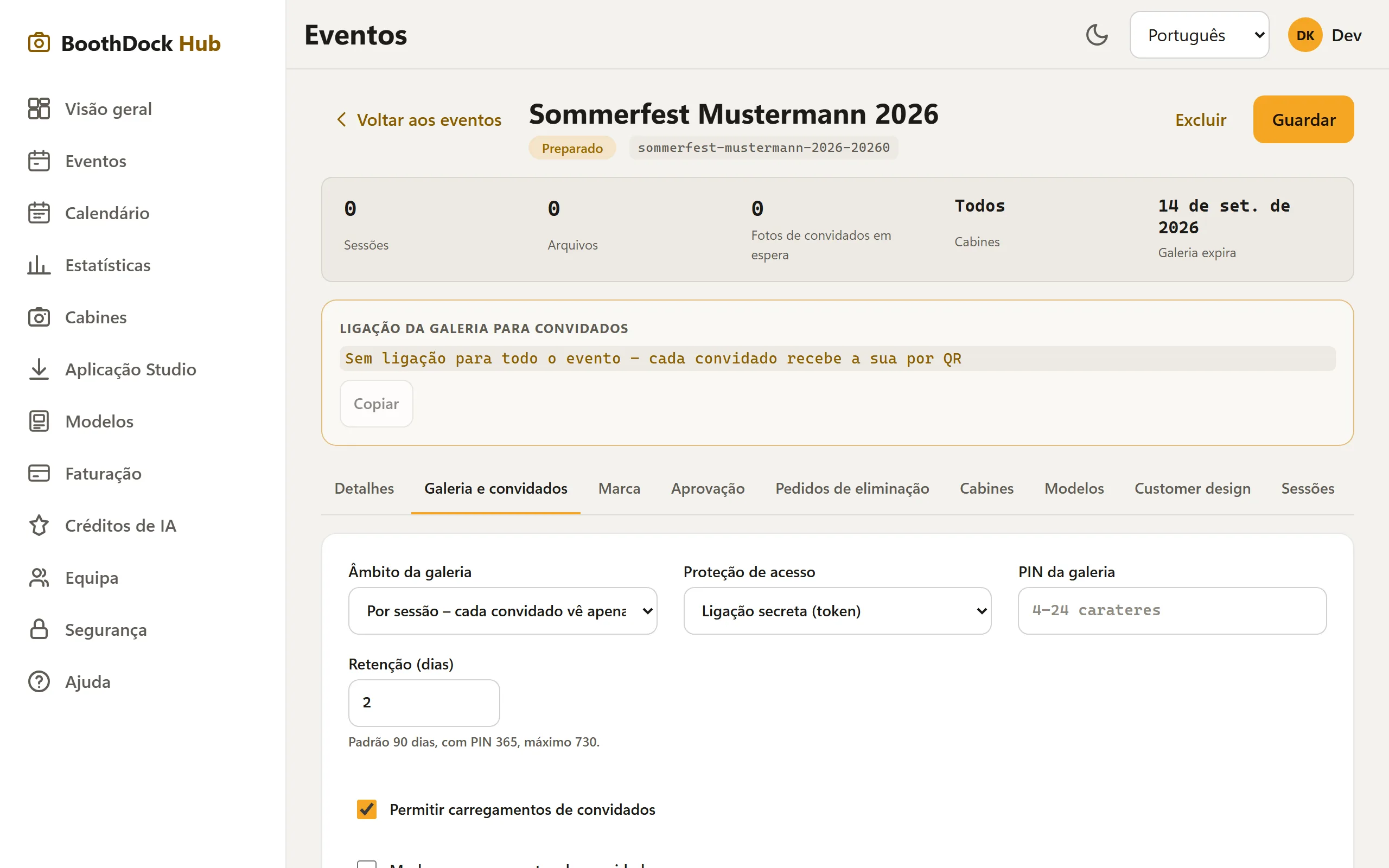Click the BoothDock Hub camera logo icon
The image size is (1389, 868).
(x=39, y=43)
